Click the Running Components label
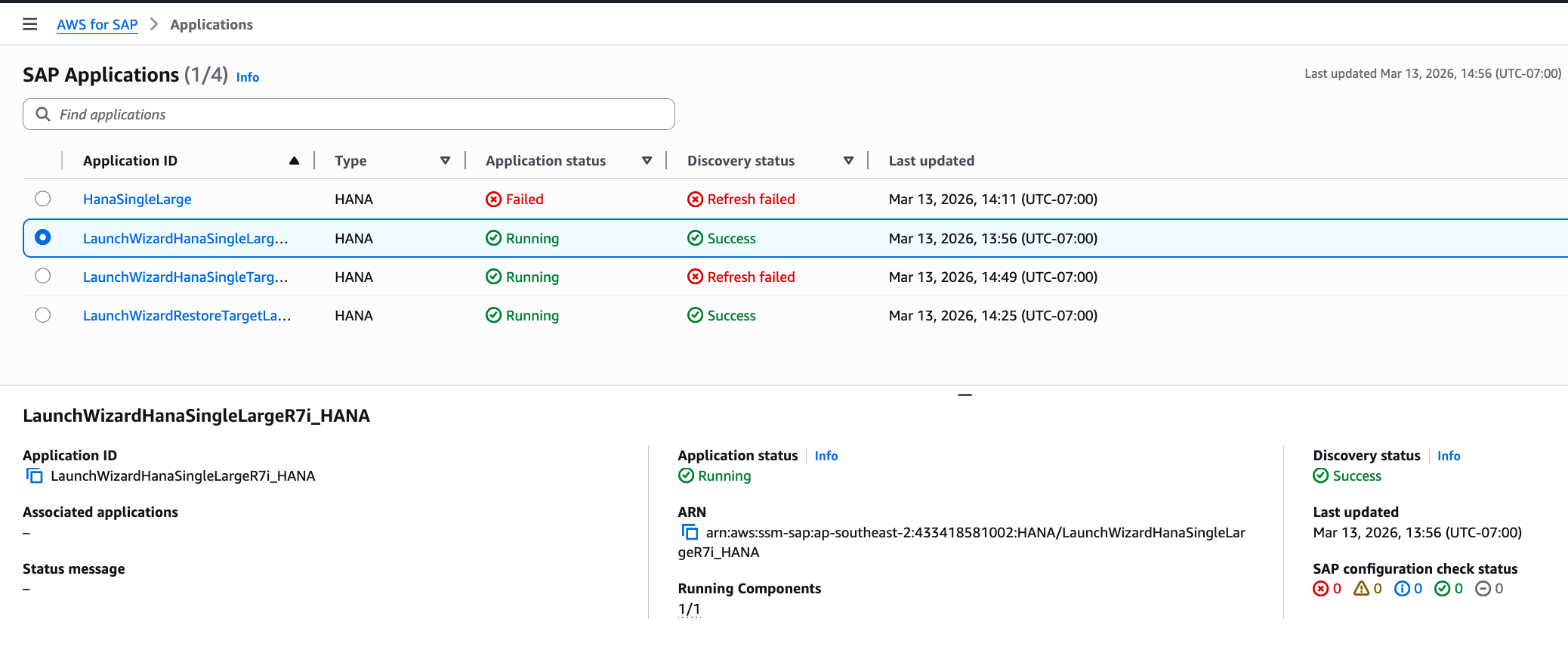The image size is (1568, 647). pos(749,588)
